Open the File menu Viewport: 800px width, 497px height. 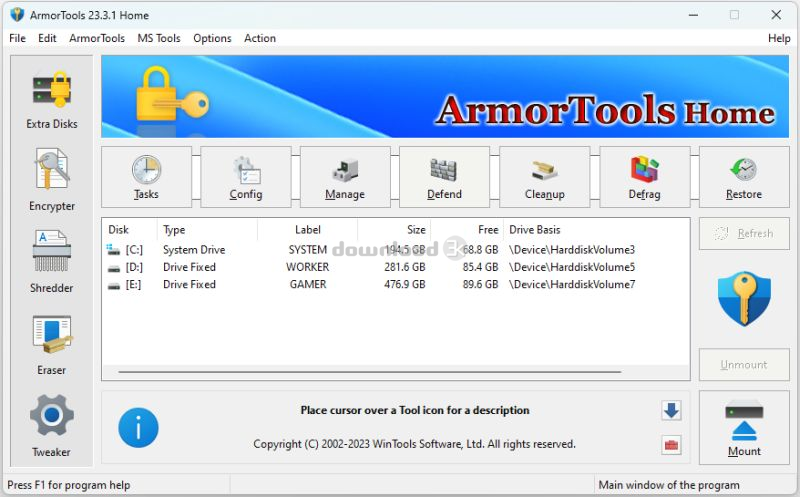coord(17,38)
